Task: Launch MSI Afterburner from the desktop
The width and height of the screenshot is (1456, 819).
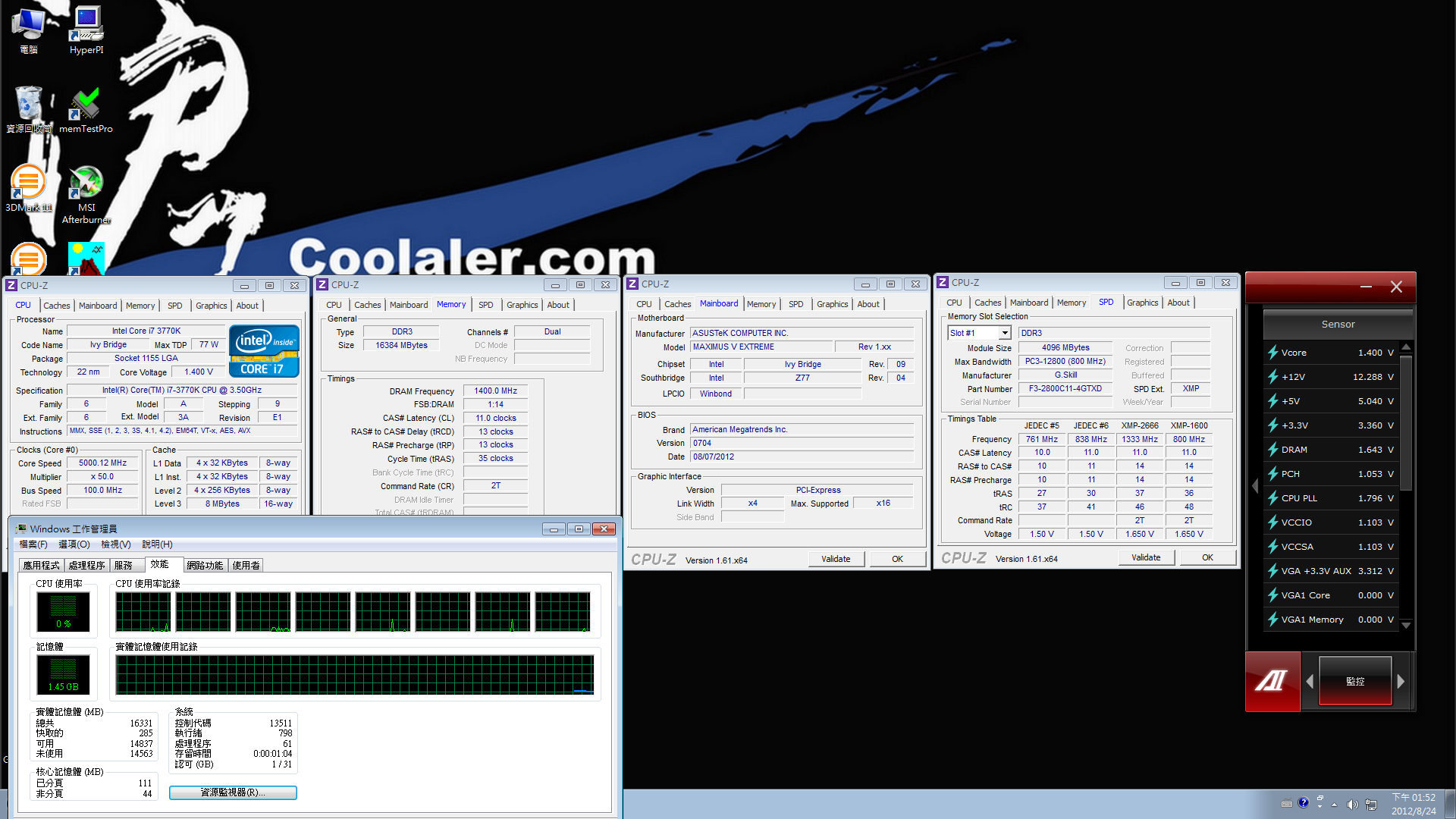Action: click(x=86, y=195)
